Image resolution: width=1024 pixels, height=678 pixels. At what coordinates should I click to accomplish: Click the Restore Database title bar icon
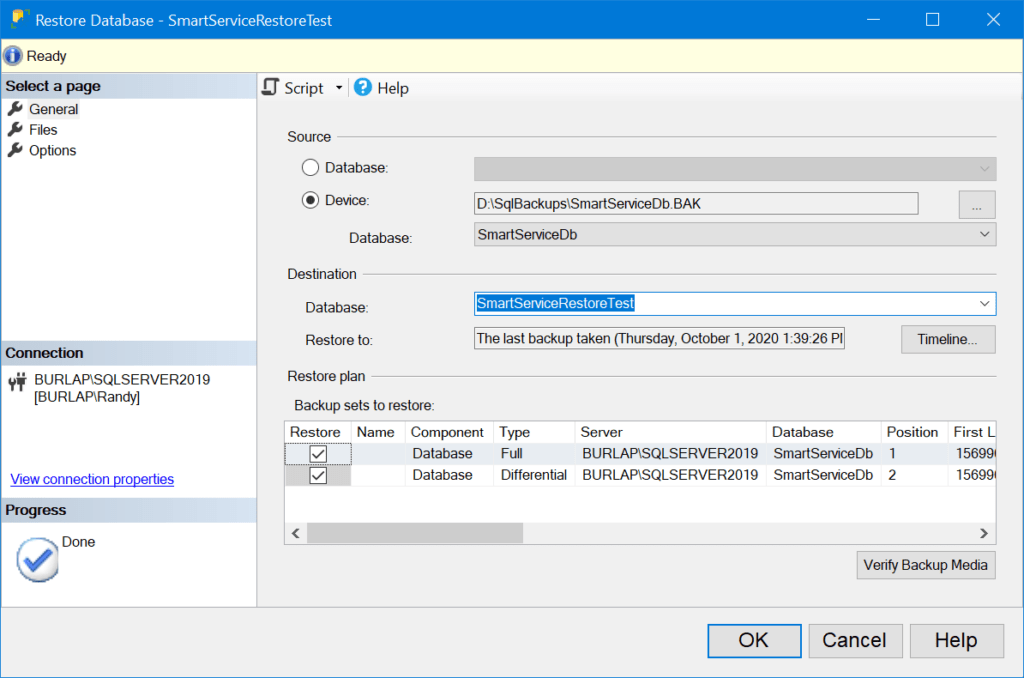(x=20, y=18)
